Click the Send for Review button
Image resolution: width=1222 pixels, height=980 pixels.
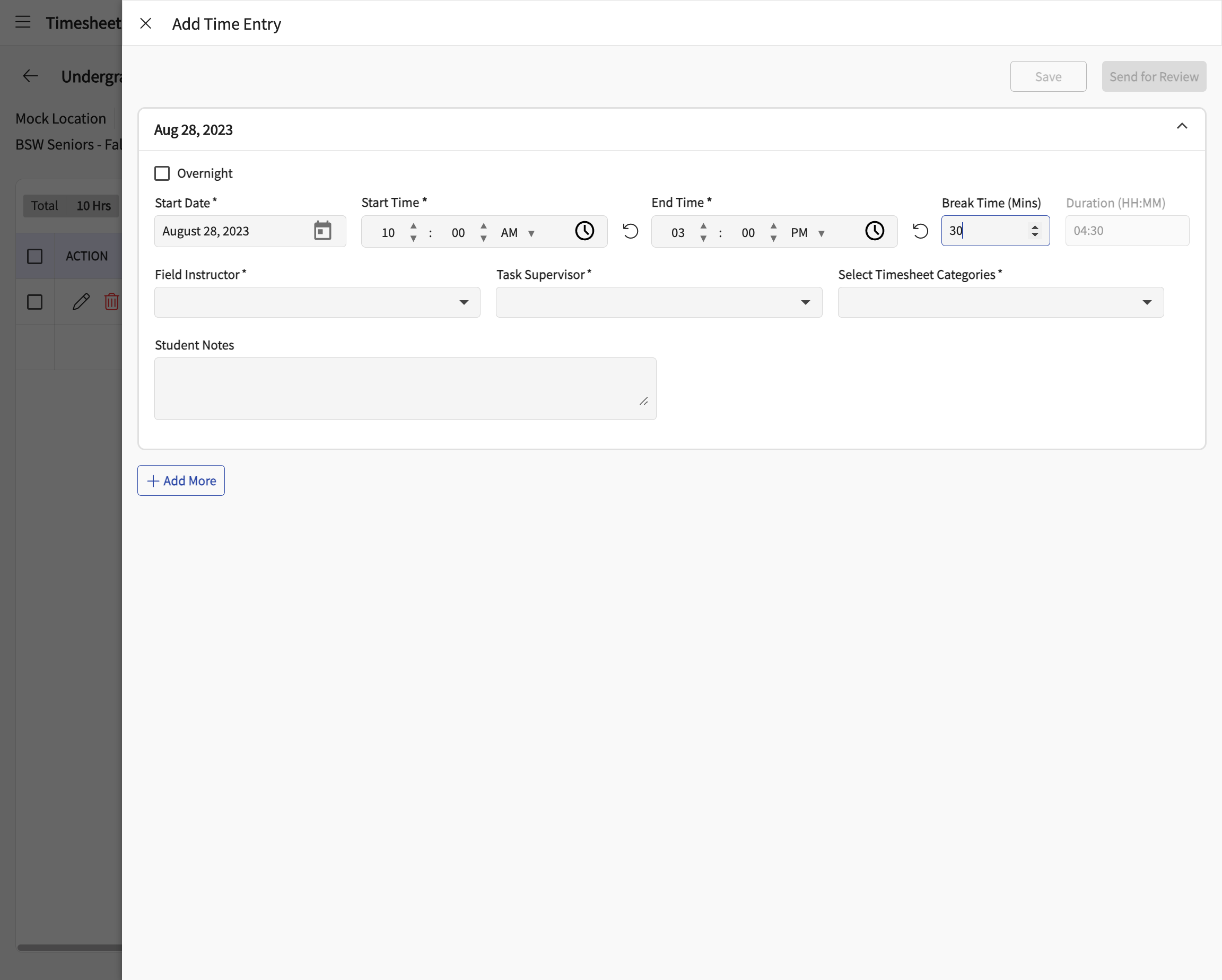[x=1154, y=76]
